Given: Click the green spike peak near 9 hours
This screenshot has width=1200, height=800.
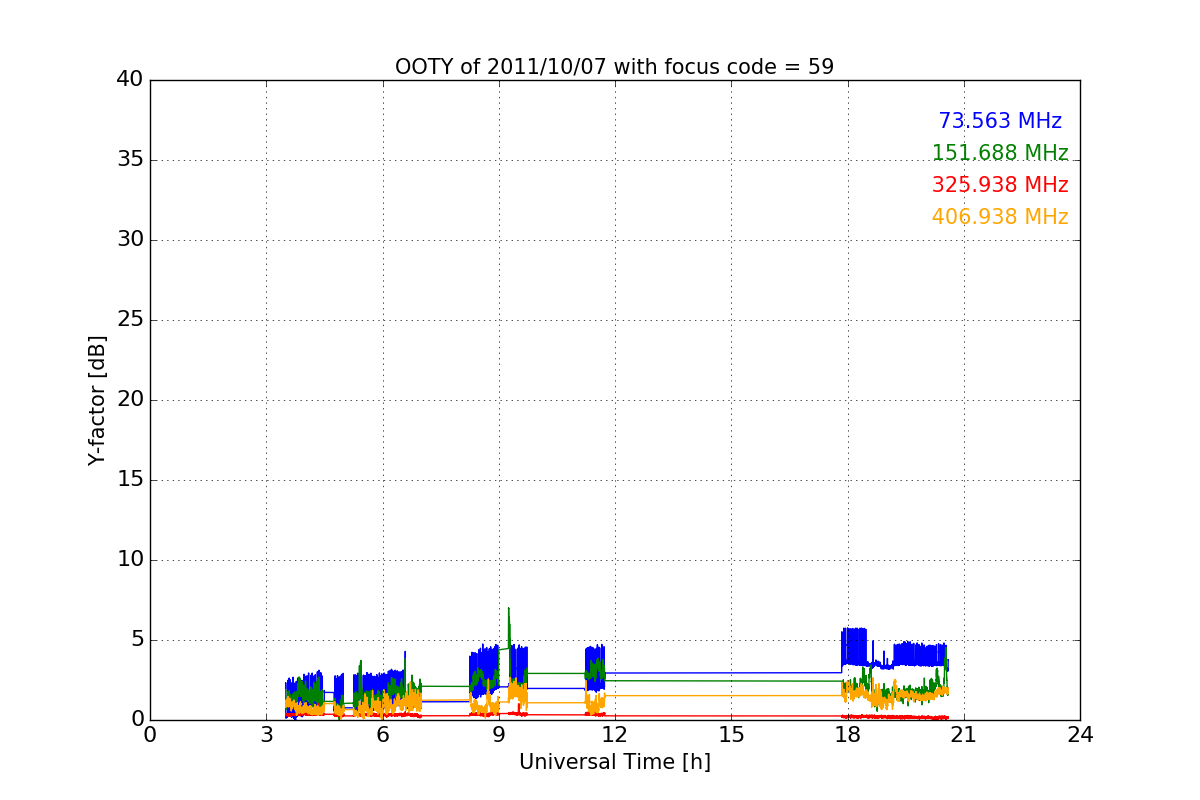Looking at the screenshot, I should point(508,609).
